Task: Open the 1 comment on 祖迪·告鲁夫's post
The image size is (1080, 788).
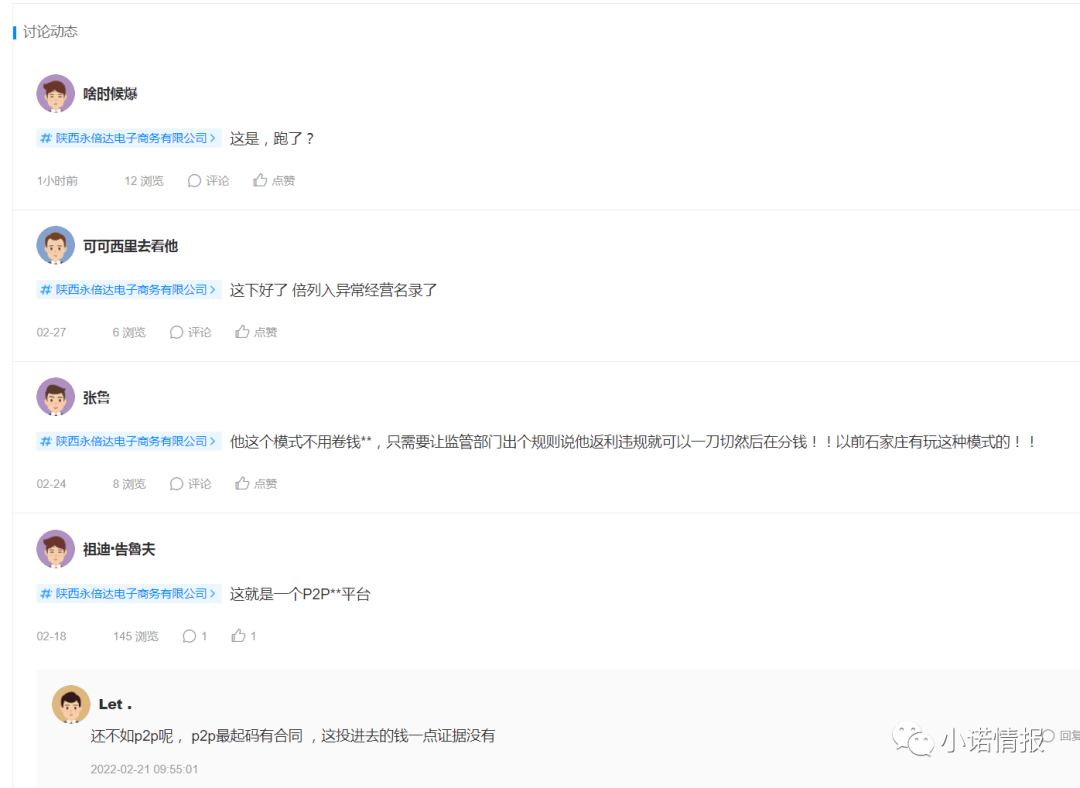Action: (x=194, y=636)
